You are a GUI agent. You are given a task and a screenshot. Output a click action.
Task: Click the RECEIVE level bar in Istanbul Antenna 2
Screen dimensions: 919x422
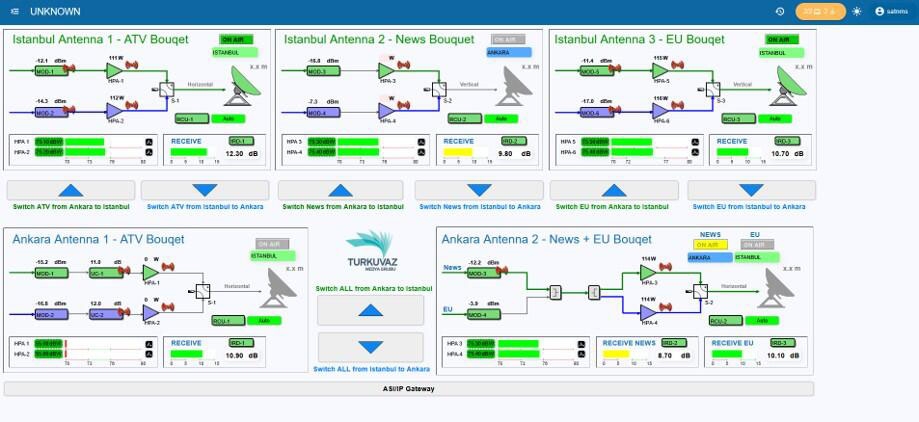[461, 154]
